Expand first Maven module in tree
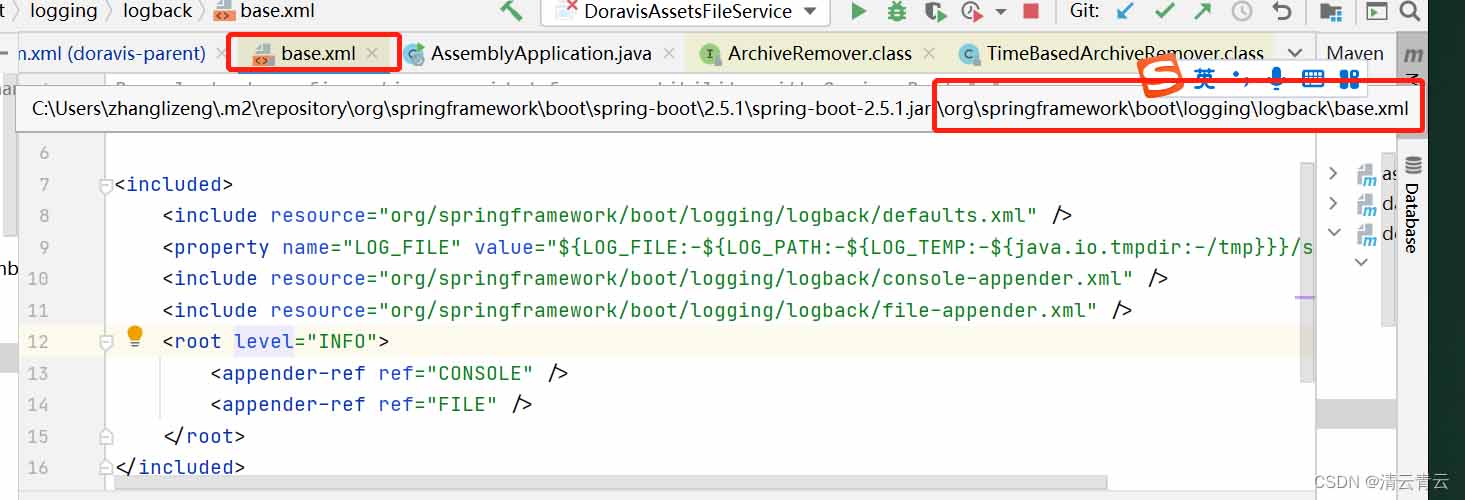 (x=1333, y=174)
